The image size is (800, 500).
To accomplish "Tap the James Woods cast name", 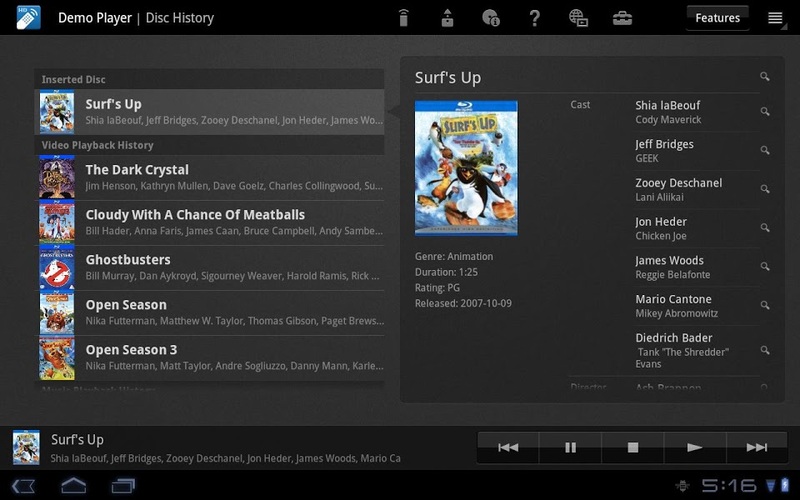I will [669, 261].
